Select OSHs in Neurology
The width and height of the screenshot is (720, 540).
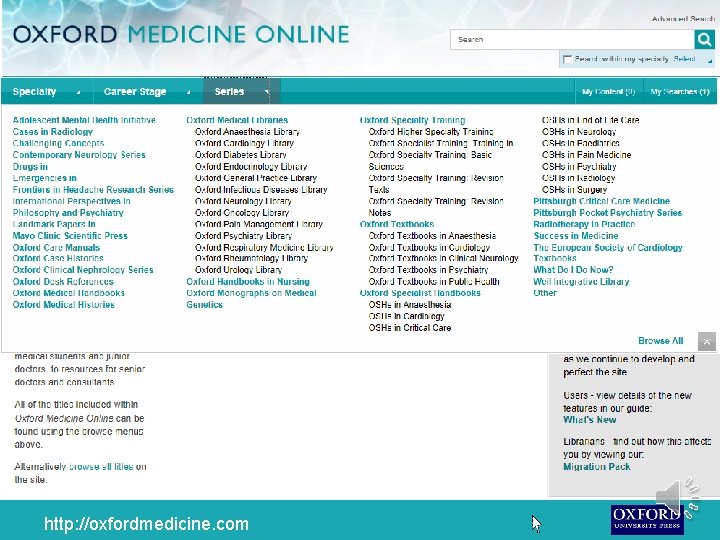pyautogui.click(x=579, y=132)
